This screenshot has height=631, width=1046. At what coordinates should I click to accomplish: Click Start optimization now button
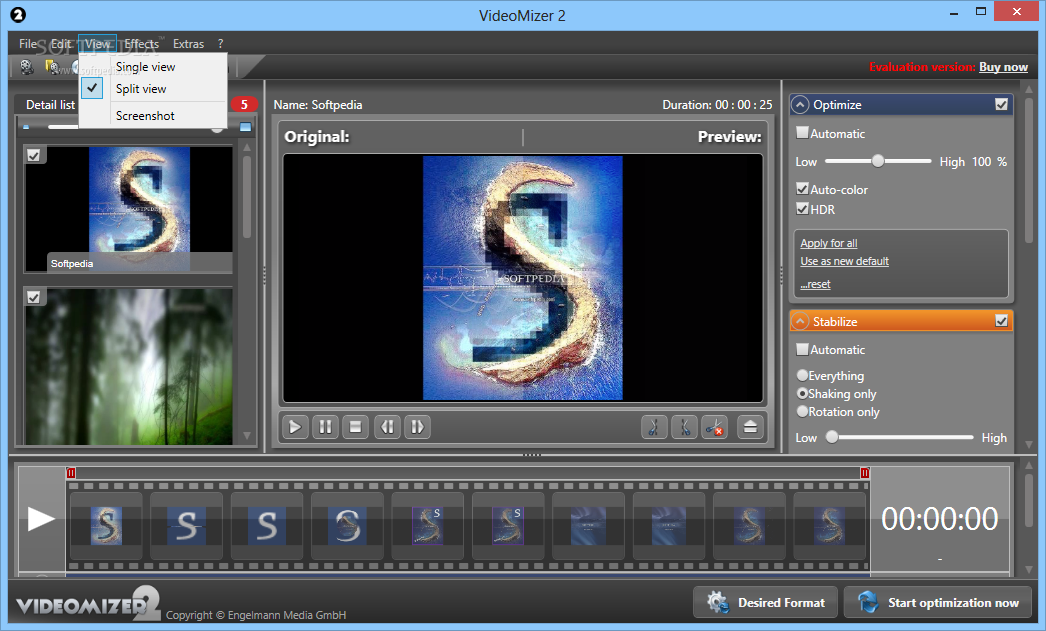(937, 602)
